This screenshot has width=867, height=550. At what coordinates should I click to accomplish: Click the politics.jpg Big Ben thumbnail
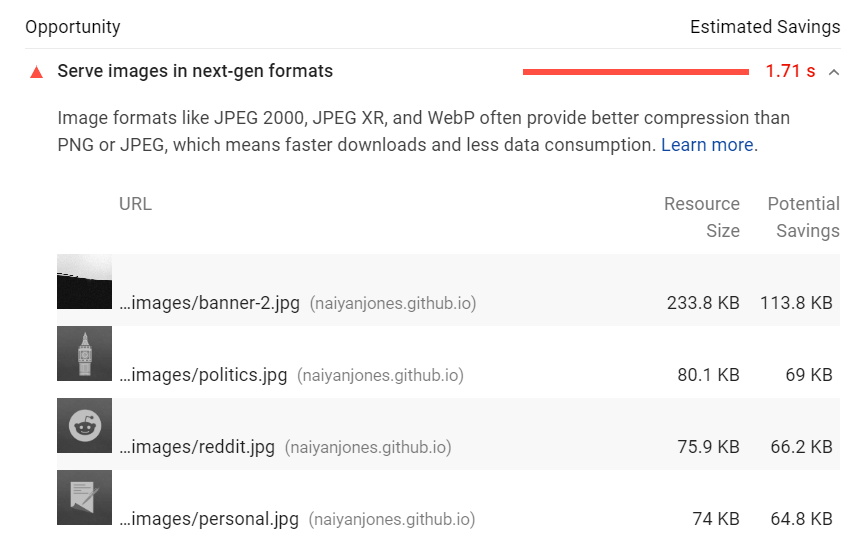click(85, 353)
